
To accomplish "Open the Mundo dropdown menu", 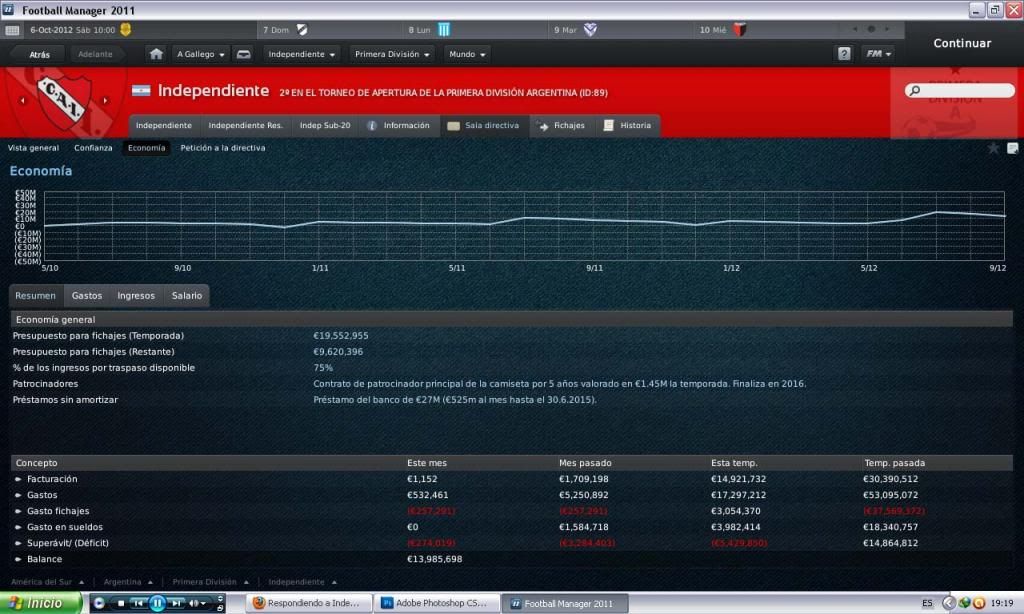I will [x=467, y=54].
